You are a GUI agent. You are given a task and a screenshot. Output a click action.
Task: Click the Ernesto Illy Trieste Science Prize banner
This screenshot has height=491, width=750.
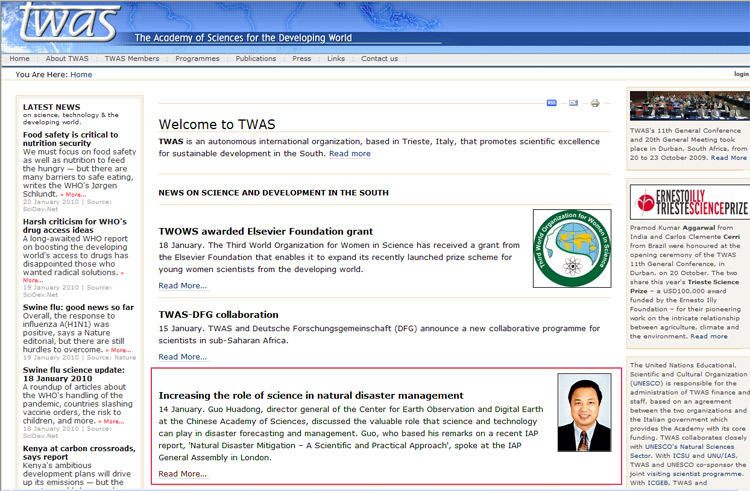point(690,202)
